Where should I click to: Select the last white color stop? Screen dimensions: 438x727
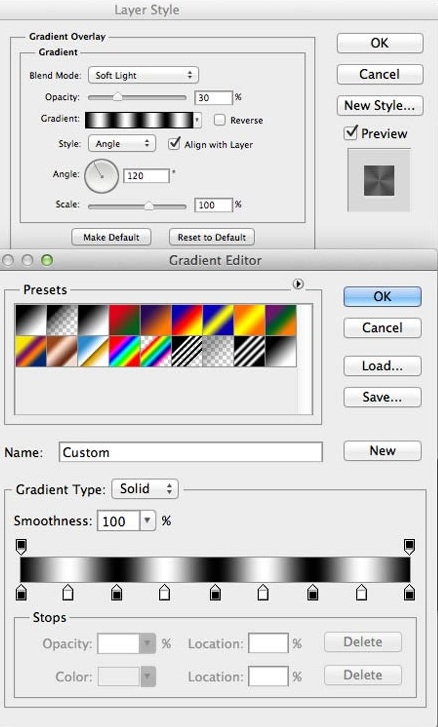[362, 592]
